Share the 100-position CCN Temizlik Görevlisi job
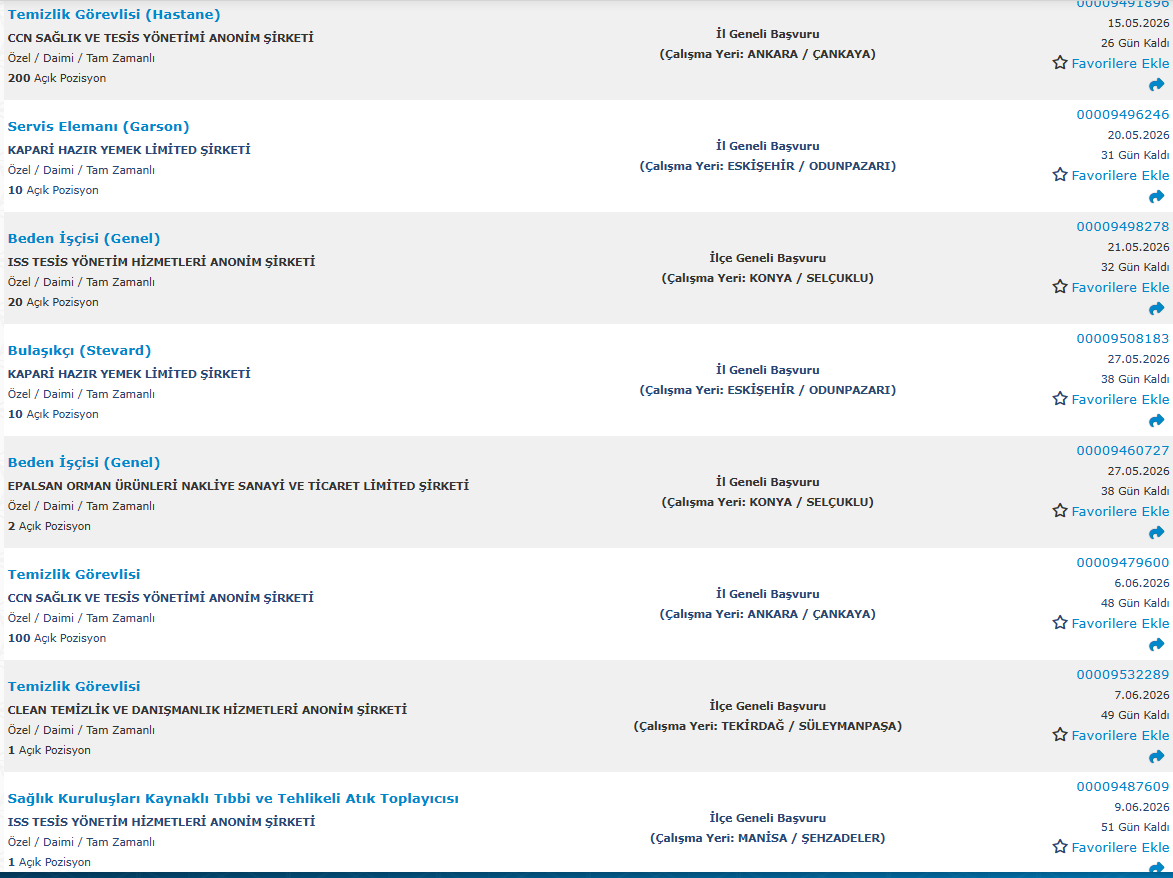Screen dimensions: 1173x878 pyautogui.click(x=1156, y=645)
